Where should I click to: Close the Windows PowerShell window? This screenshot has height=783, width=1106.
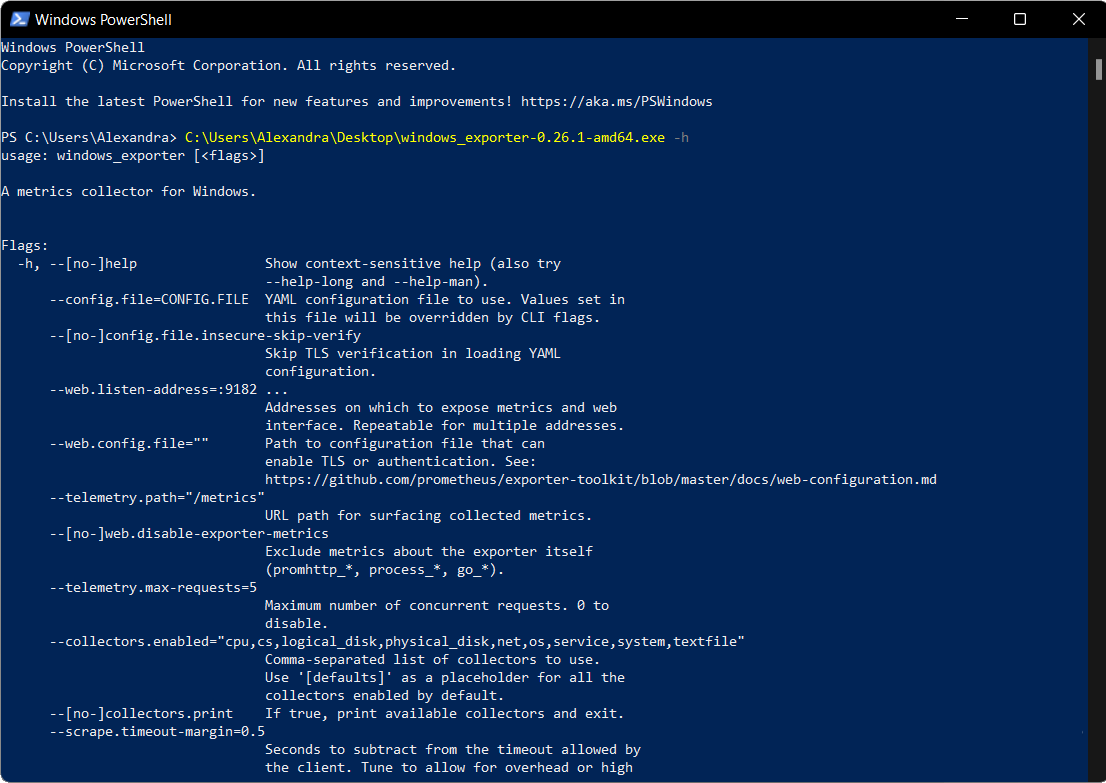[1077, 19]
